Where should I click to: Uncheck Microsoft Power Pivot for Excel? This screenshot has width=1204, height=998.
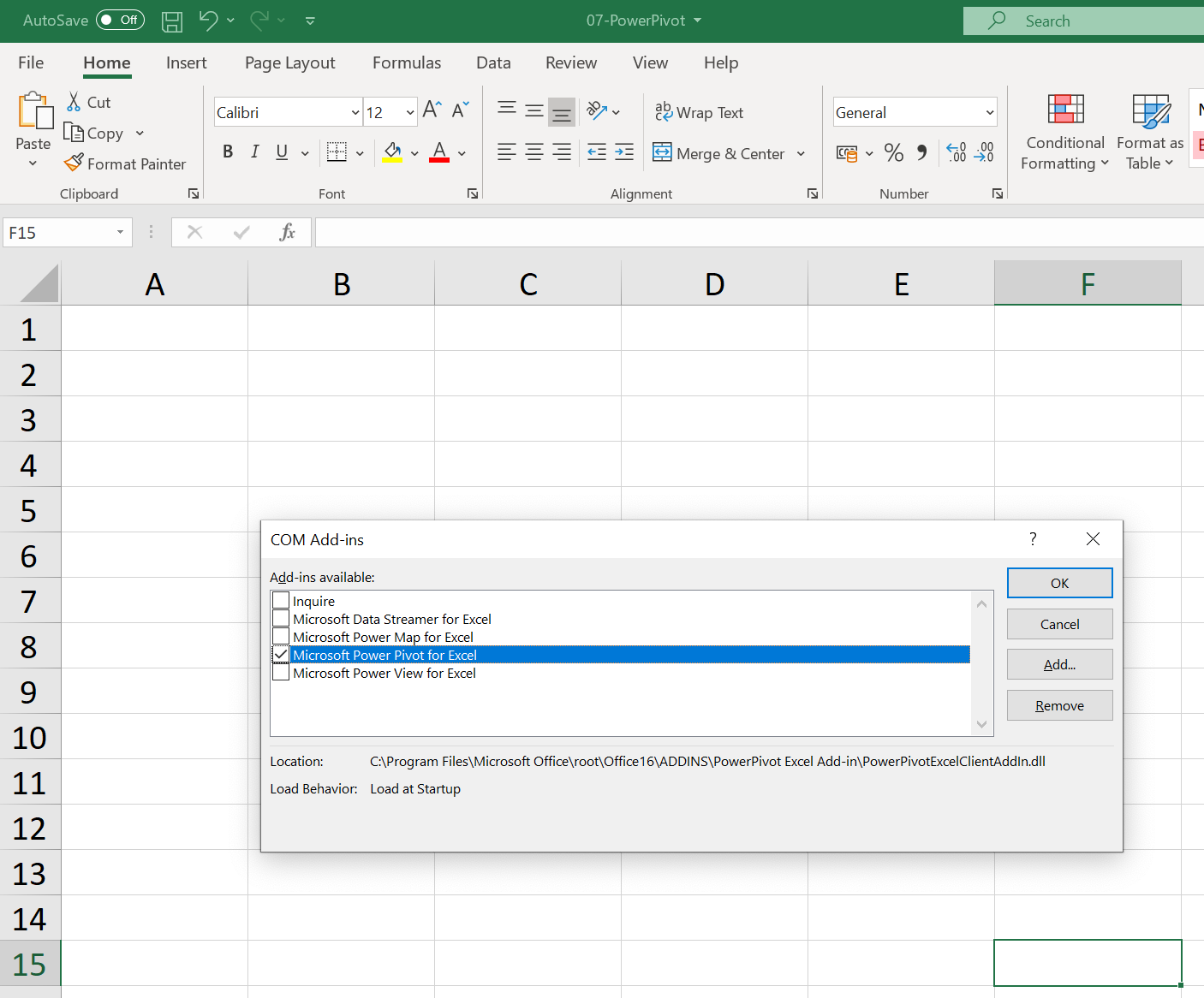pos(281,654)
